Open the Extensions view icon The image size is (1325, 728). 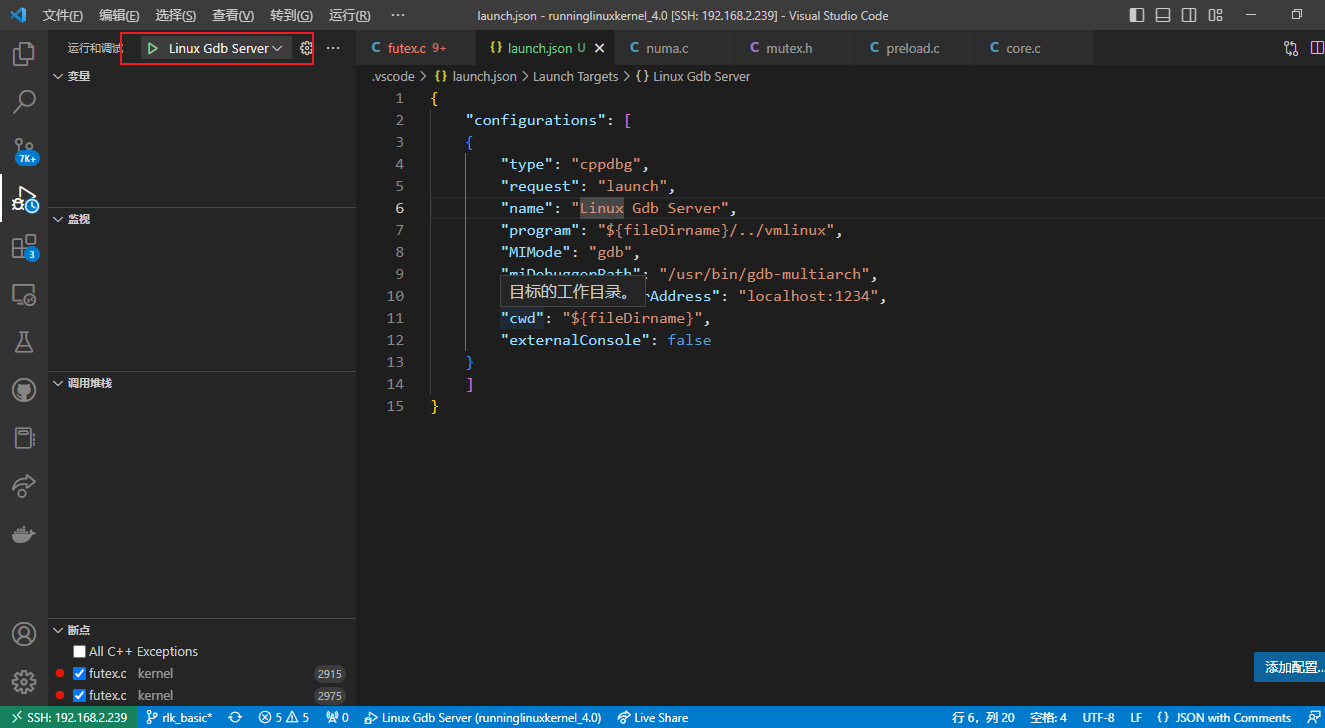click(24, 247)
